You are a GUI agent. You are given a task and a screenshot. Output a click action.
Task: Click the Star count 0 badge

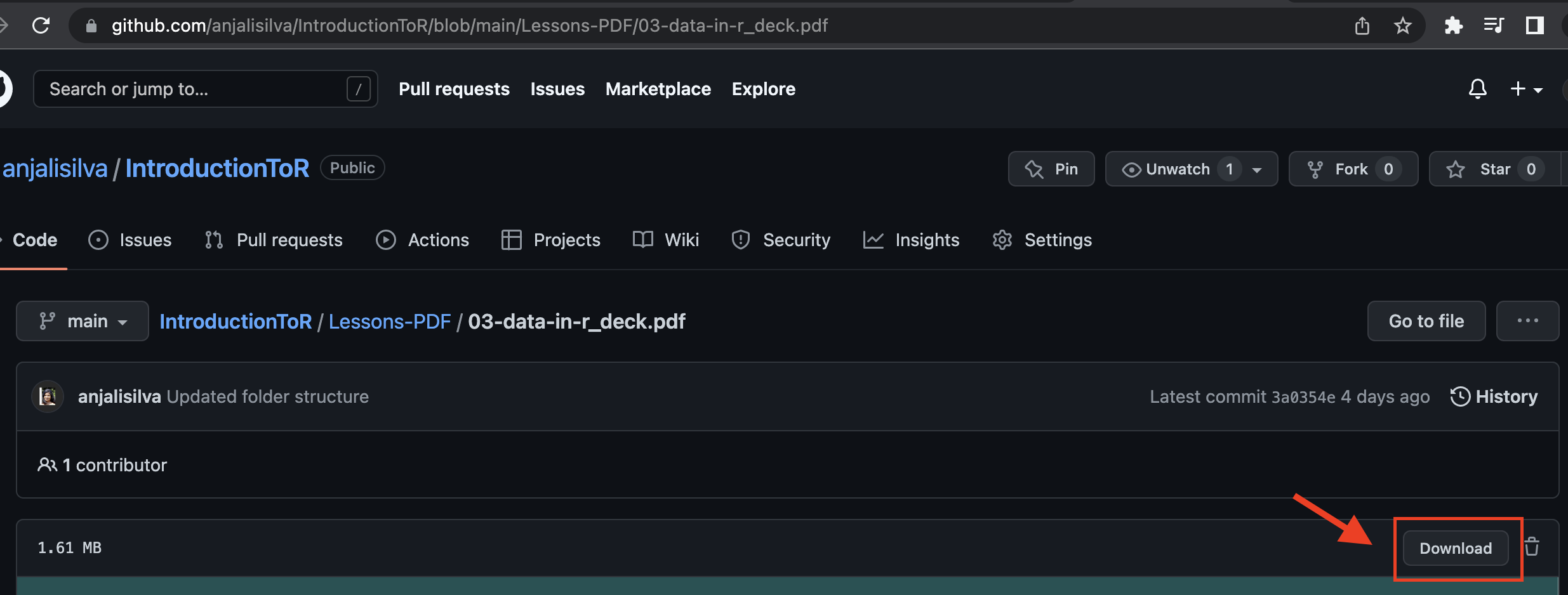[1531, 169]
